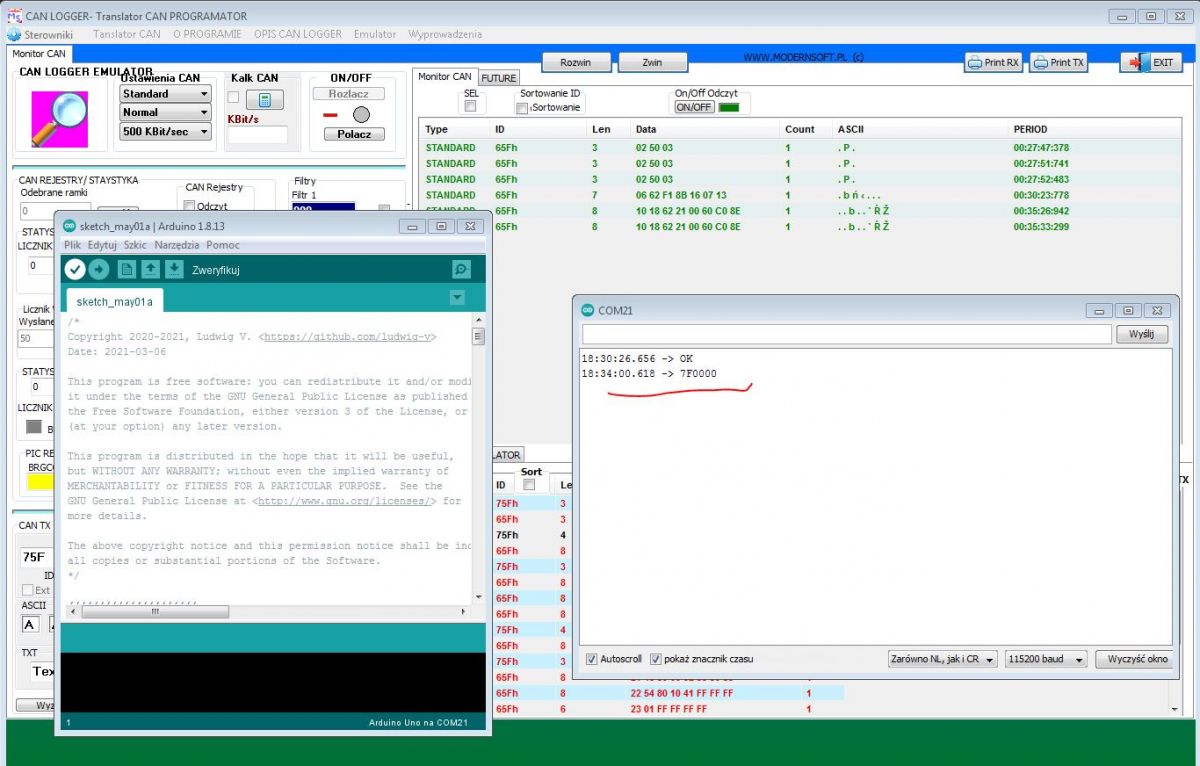Minimize the Arduino sketch window
This screenshot has height=766, width=1200.
tap(412, 226)
